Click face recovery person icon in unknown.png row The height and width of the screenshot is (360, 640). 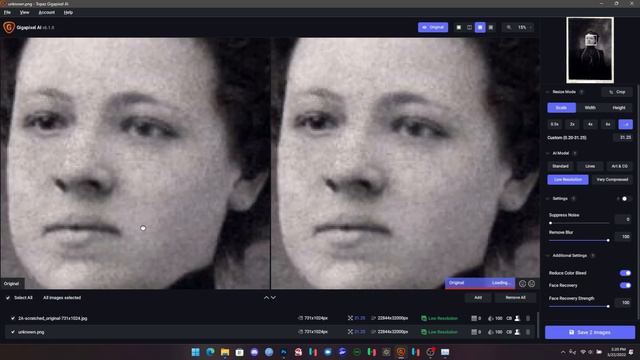tap(517, 332)
